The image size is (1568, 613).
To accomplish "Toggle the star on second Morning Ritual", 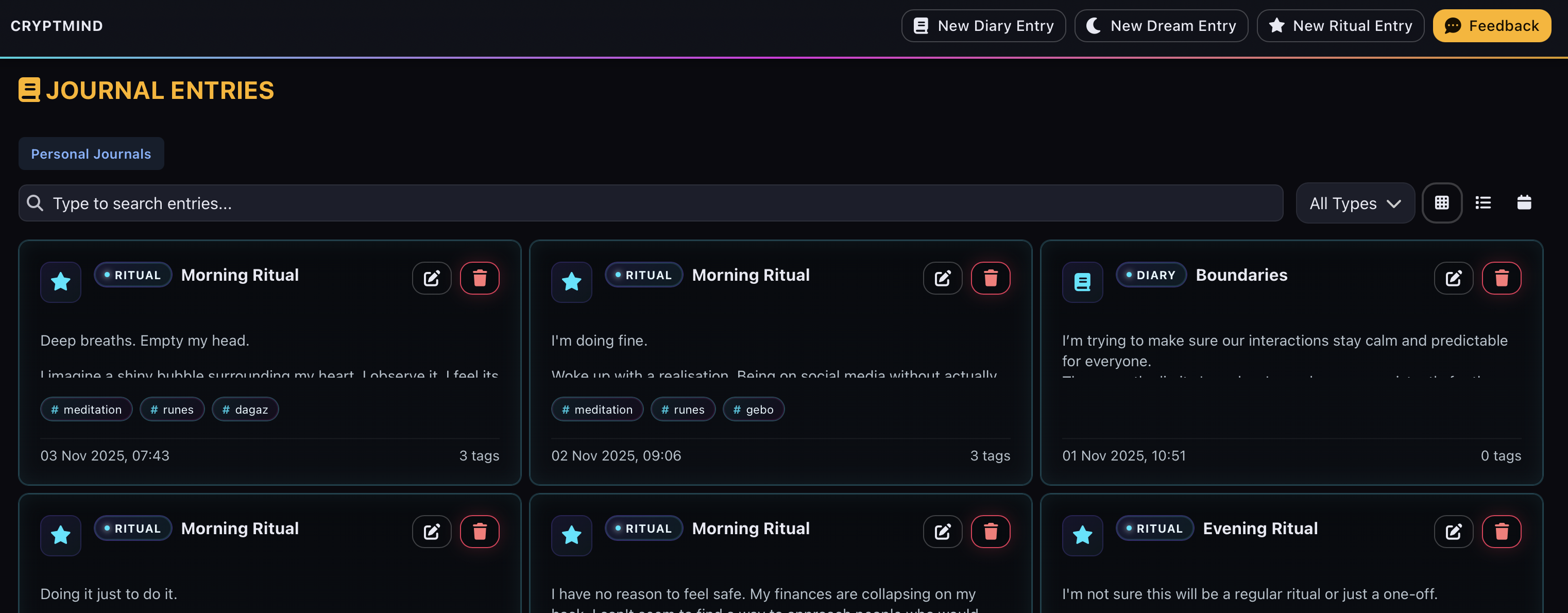I will click(x=571, y=282).
